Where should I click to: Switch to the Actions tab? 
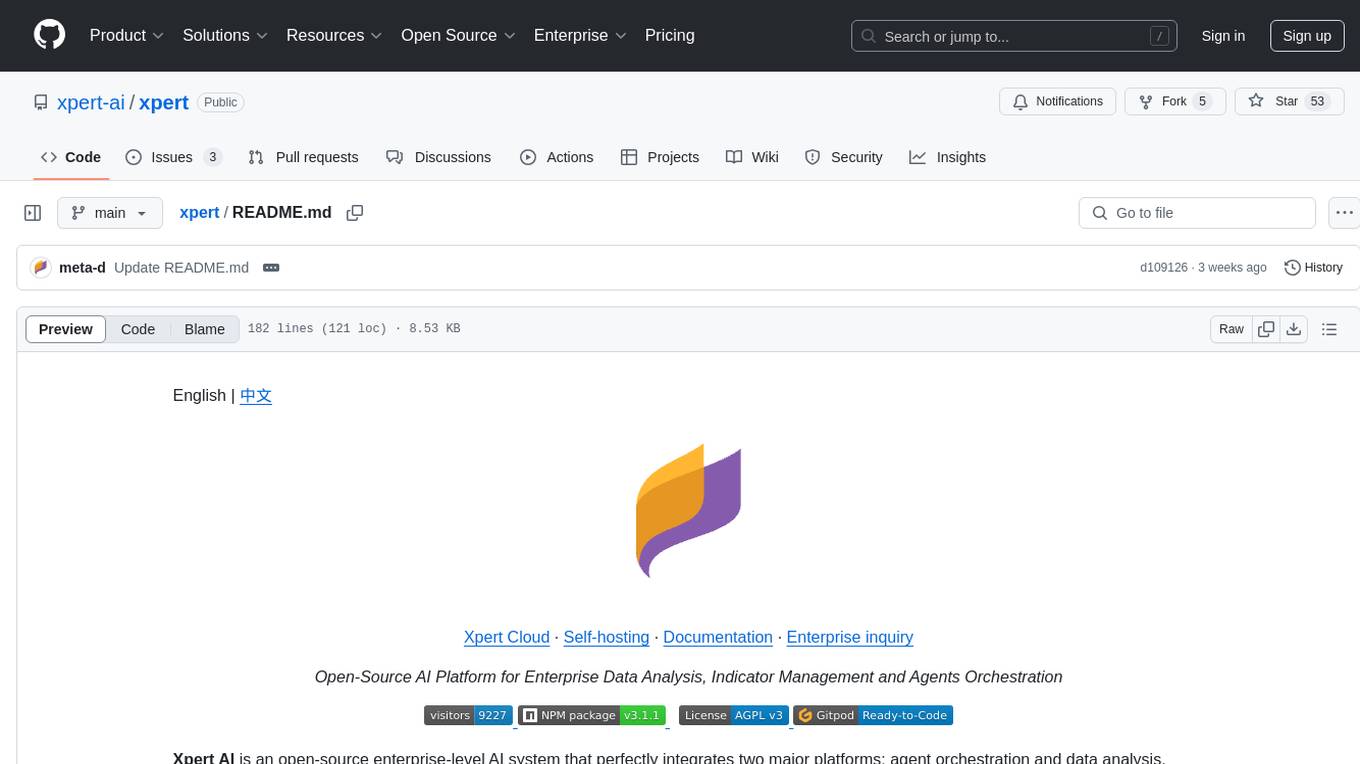coord(557,157)
